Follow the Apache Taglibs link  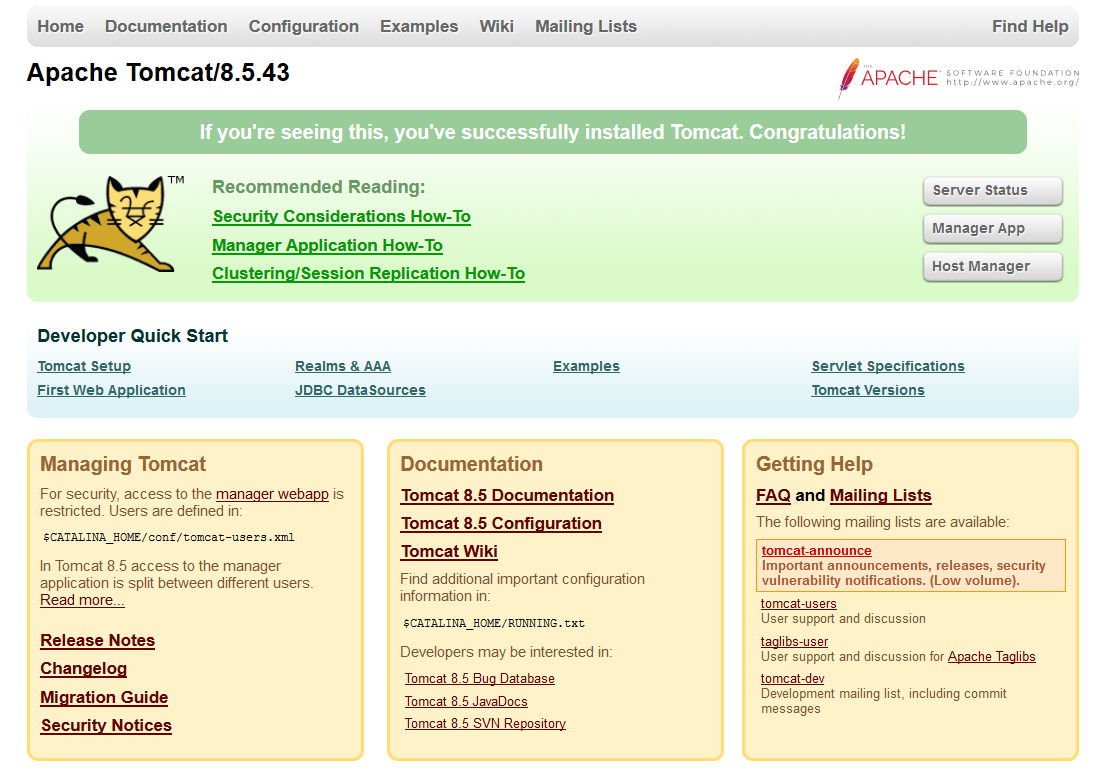[x=992, y=656]
